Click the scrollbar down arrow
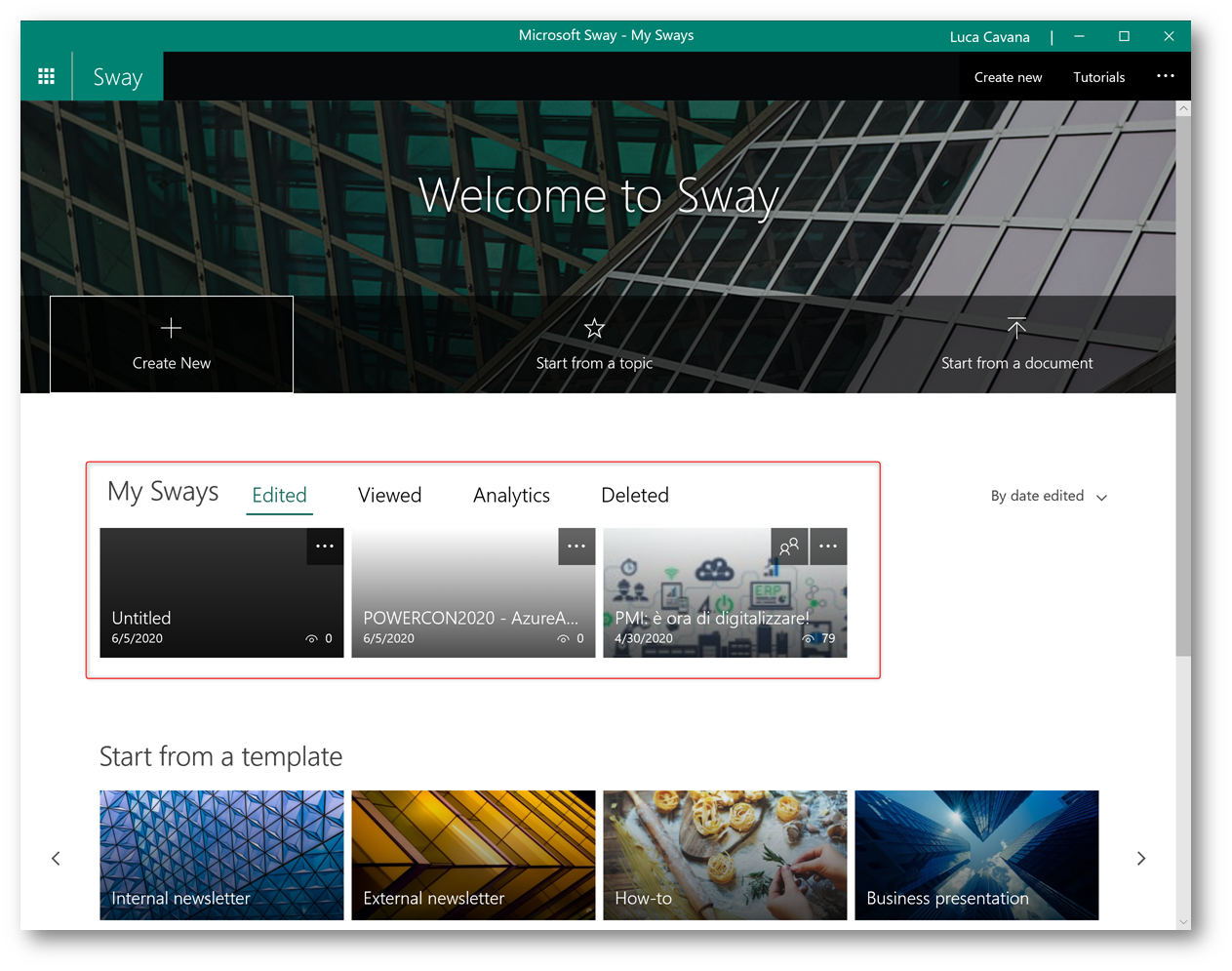Viewport: 1232px width, 971px height. (x=1183, y=921)
